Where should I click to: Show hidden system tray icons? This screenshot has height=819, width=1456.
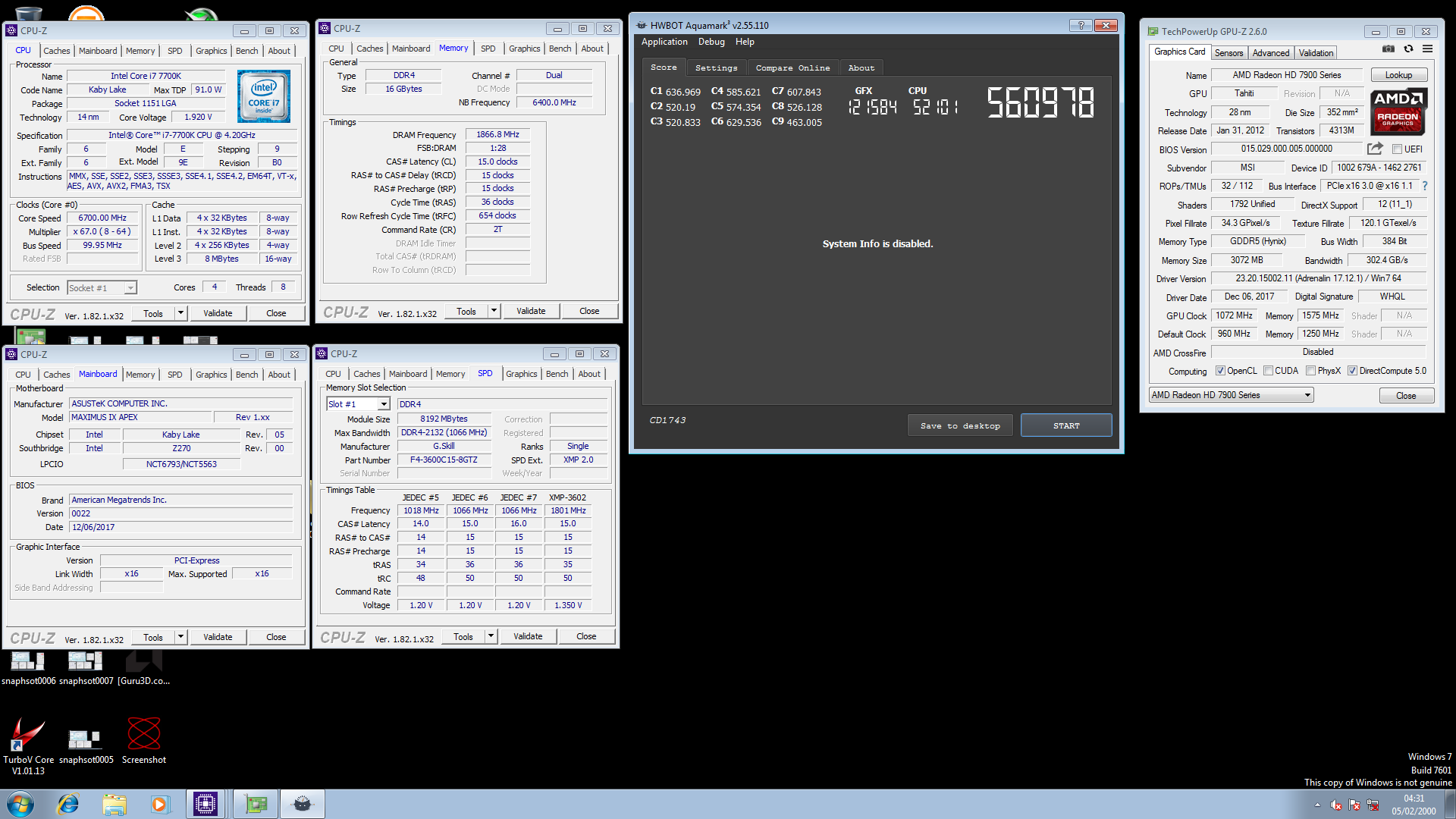click(x=1317, y=805)
